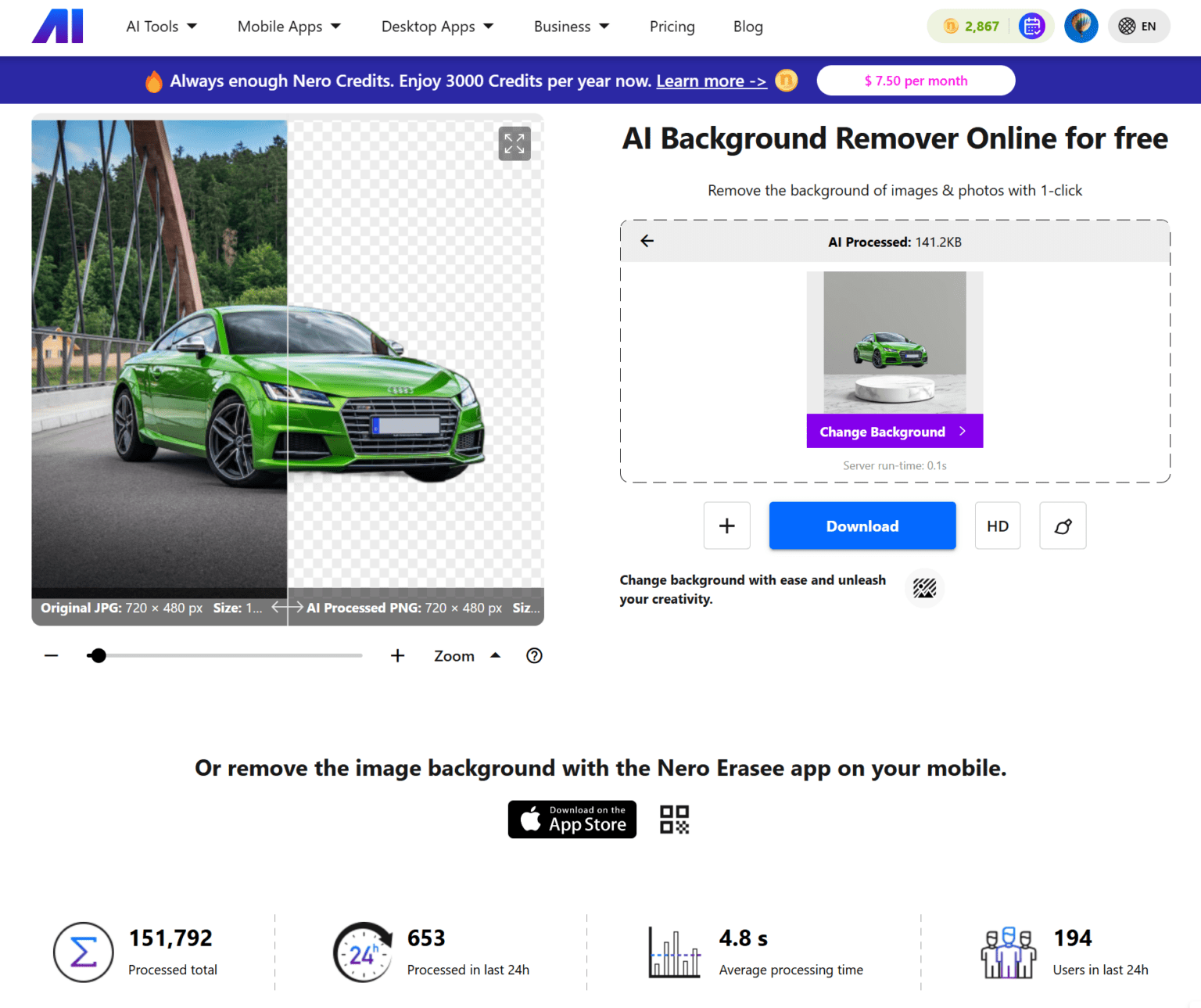This screenshot has height=1008, width=1201.
Task: Open the fullscreen preview expand icon
Action: [x=514, y=143]
